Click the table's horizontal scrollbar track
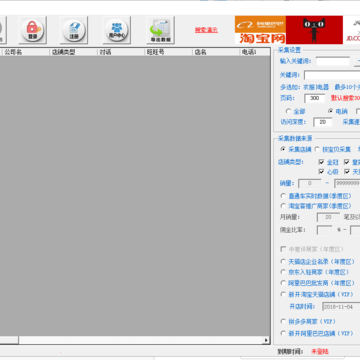Image resolution: width=360 pixels, height=360 pixels. (141, 340)
